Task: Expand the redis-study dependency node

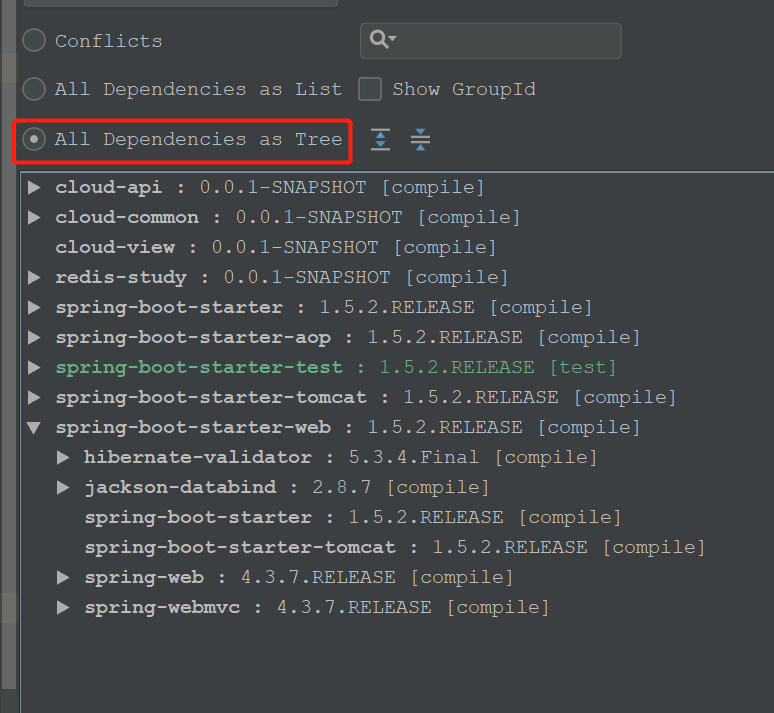Action: pos(34,277)
